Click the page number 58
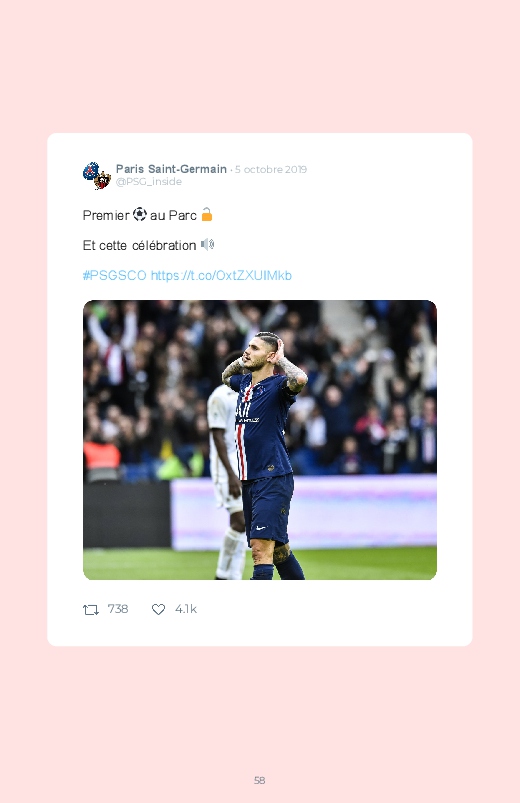The width and height of the screenshot is (520, 803). (260, 780)
